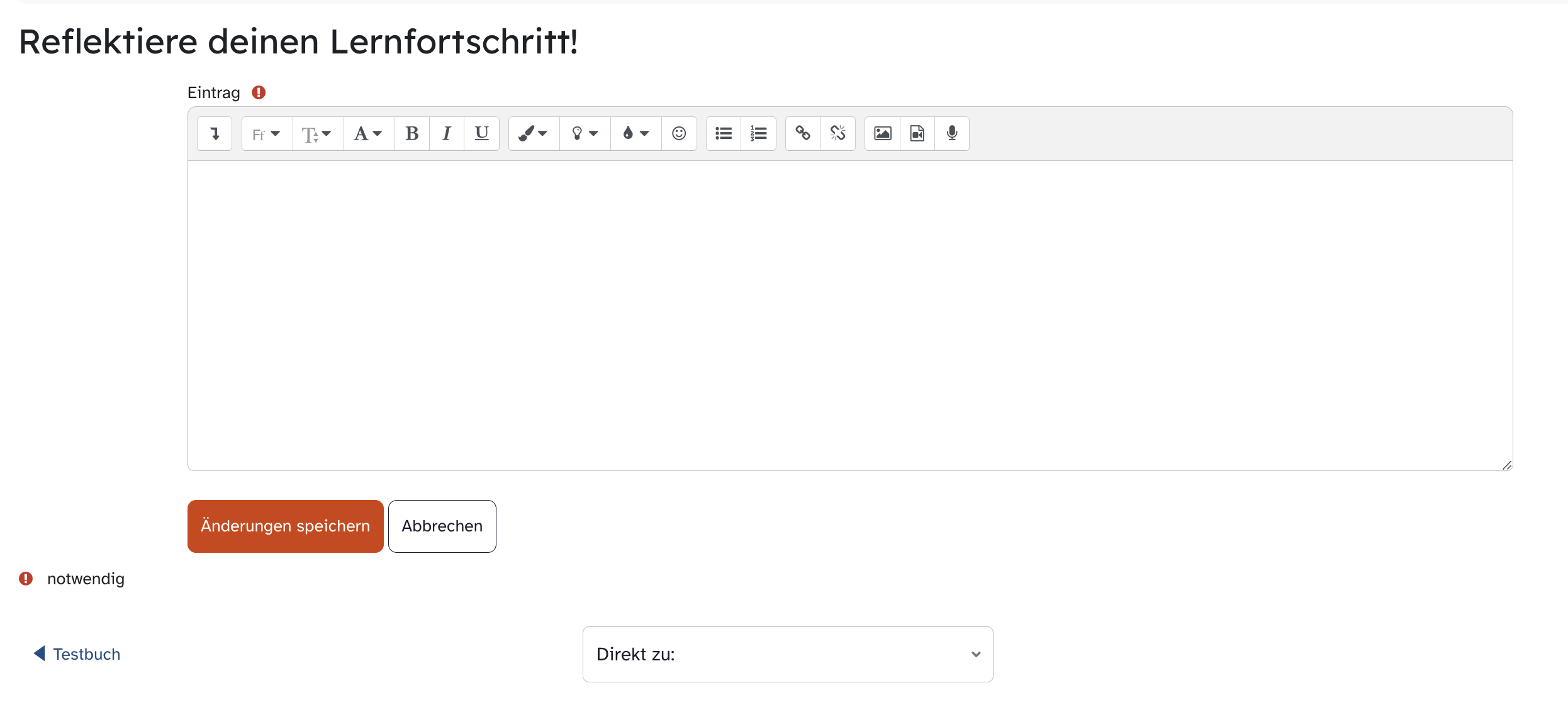The height and width of the screenshot is (722, 1568).
Task: Open the font color brush picker
Action: [534, 133]
